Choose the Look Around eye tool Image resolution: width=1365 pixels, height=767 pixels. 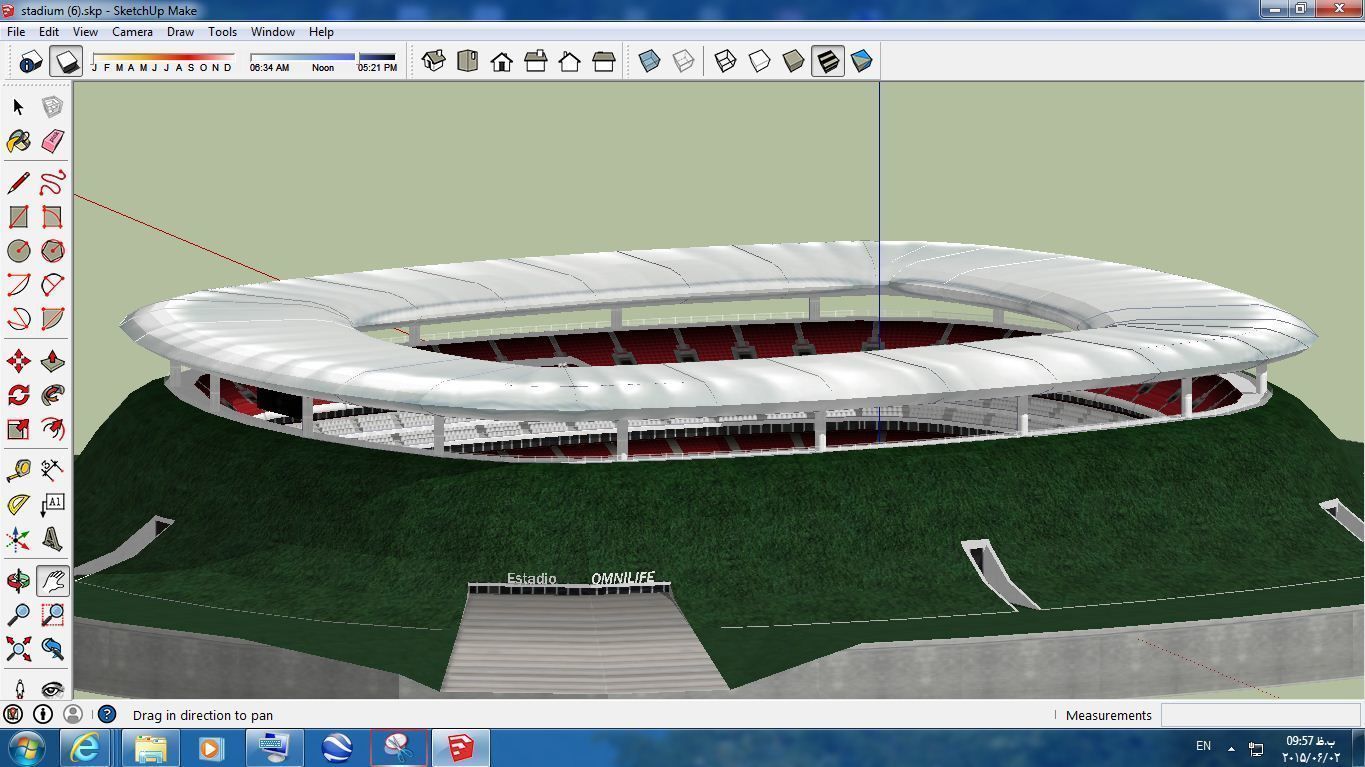52,688
